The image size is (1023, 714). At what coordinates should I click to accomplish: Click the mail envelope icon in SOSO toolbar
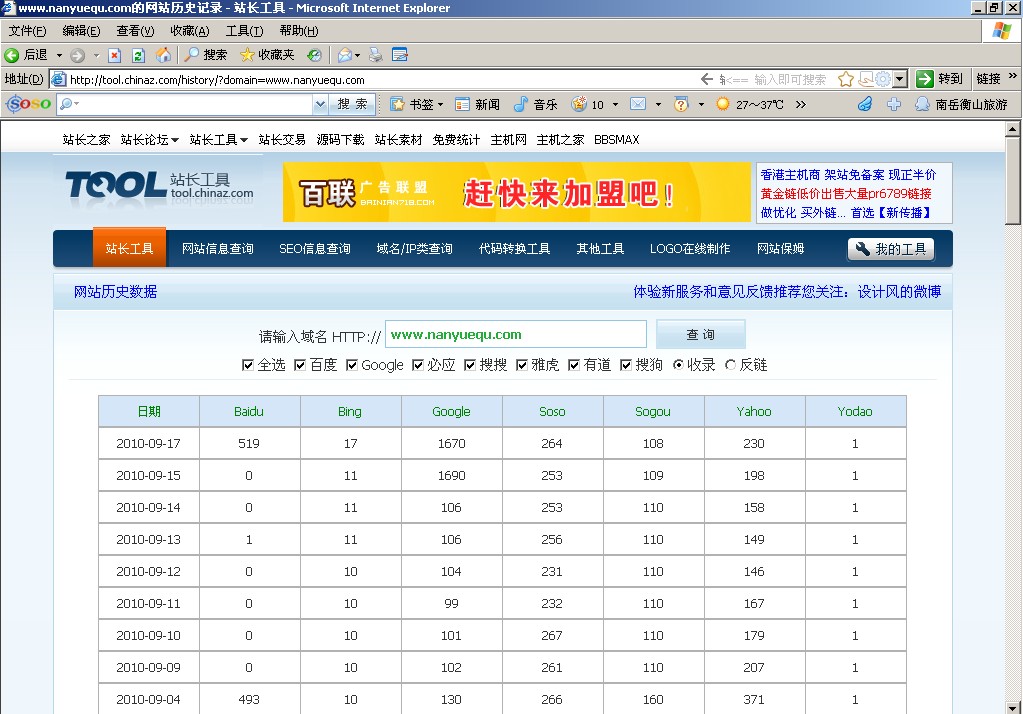(637, 104)
